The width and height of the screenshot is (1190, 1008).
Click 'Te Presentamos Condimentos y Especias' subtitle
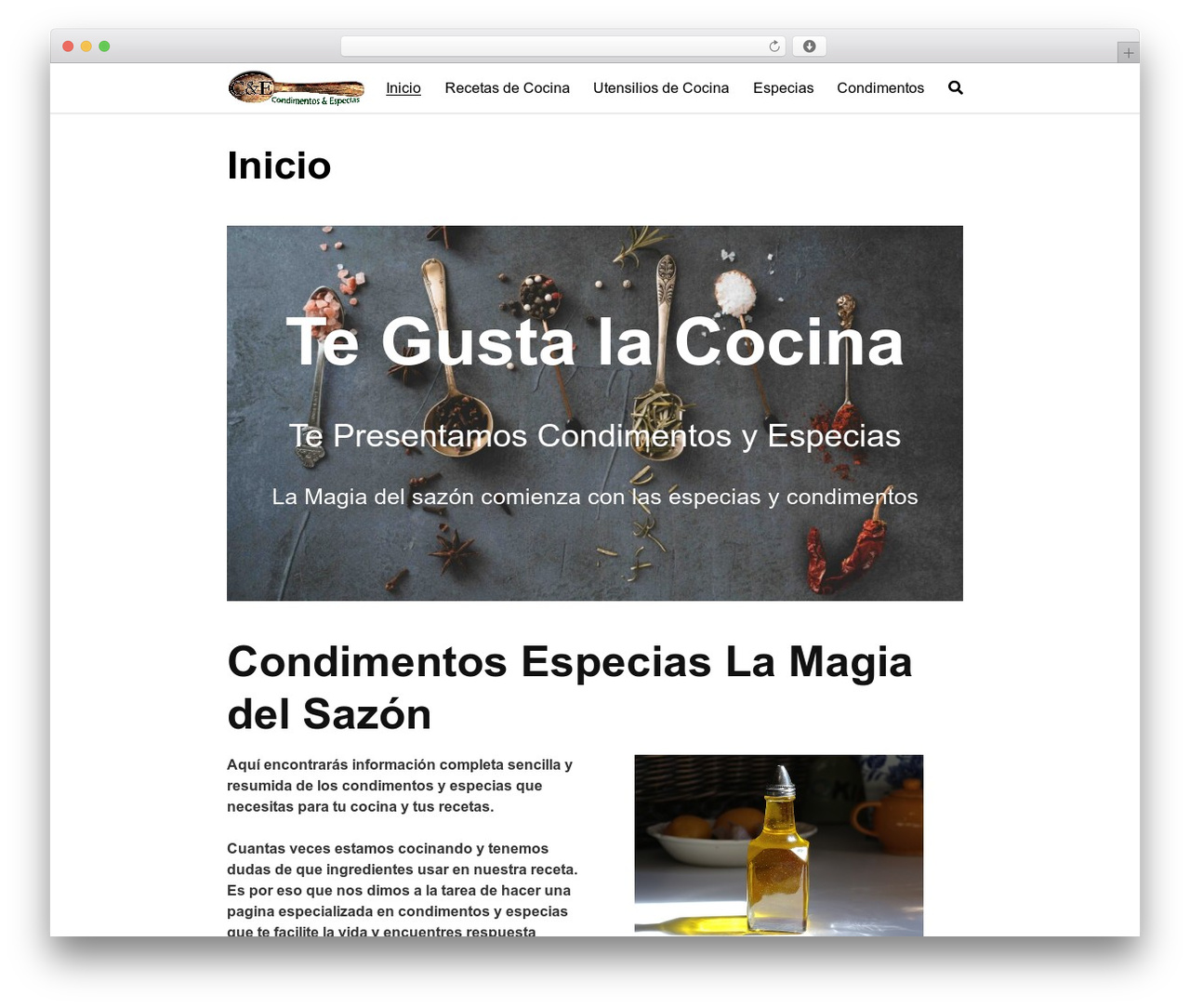[595, 435]
